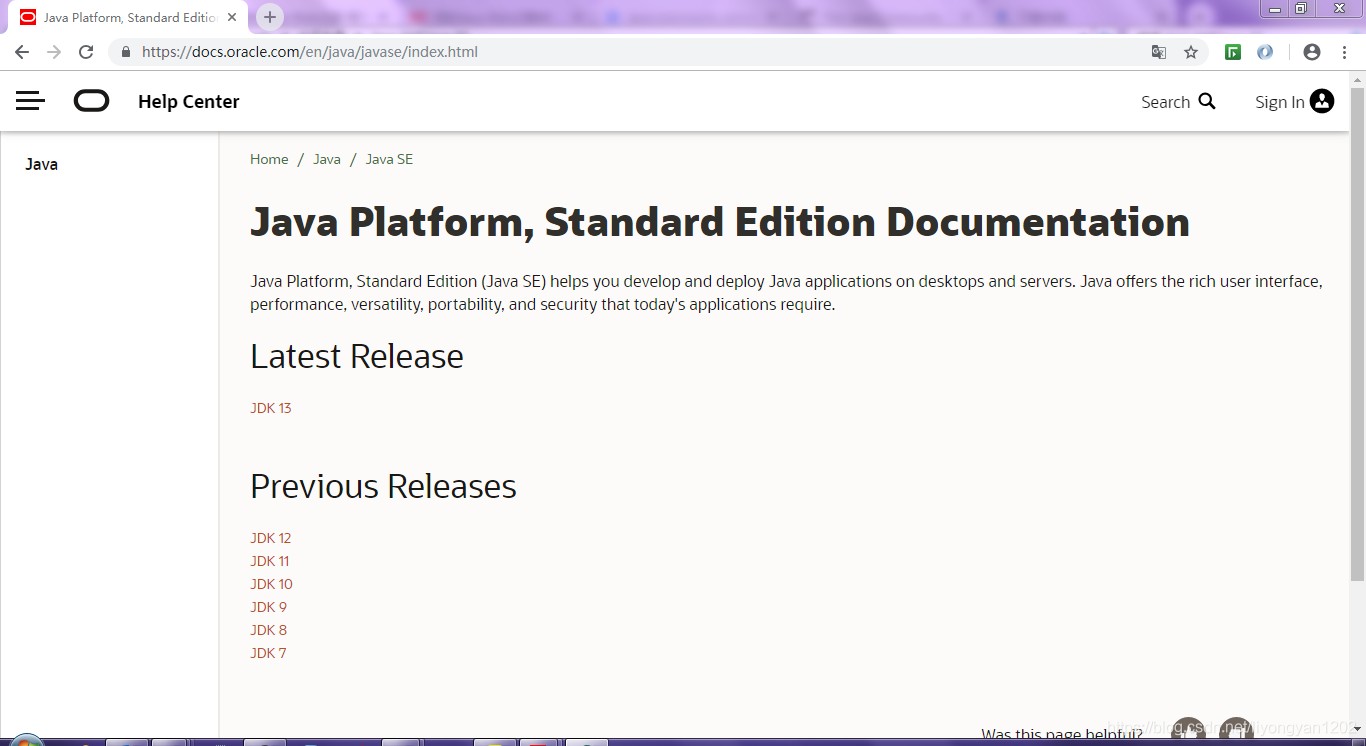The width and height of the screenshot is (1366, 746).
Task: Click the browser forward arrow
Action: (54, 52)
